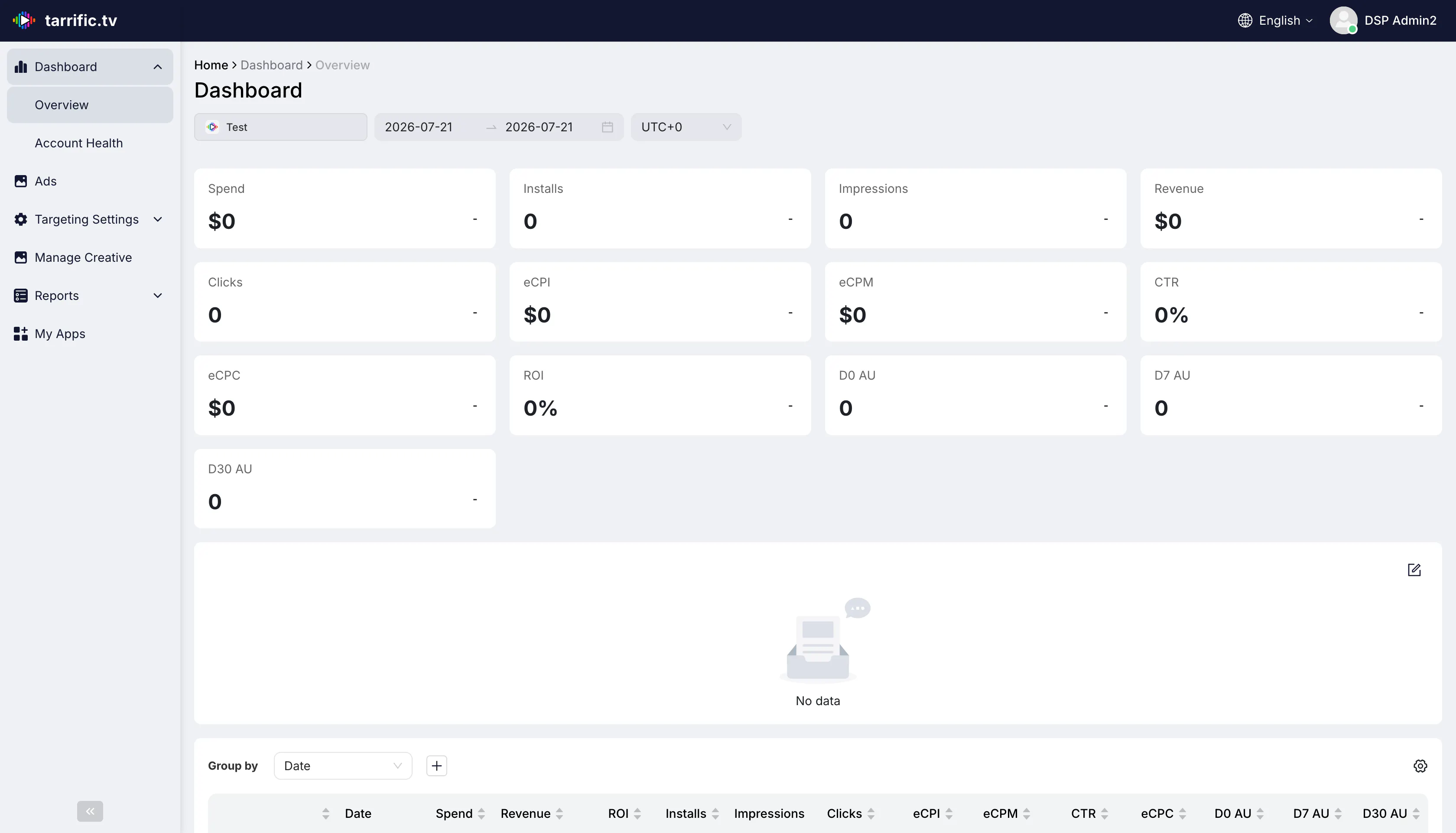The width and height of the screenshot is (1456, 833).
Task: Open the UTC+0 timezone dropdown
Action: (686, 127)
